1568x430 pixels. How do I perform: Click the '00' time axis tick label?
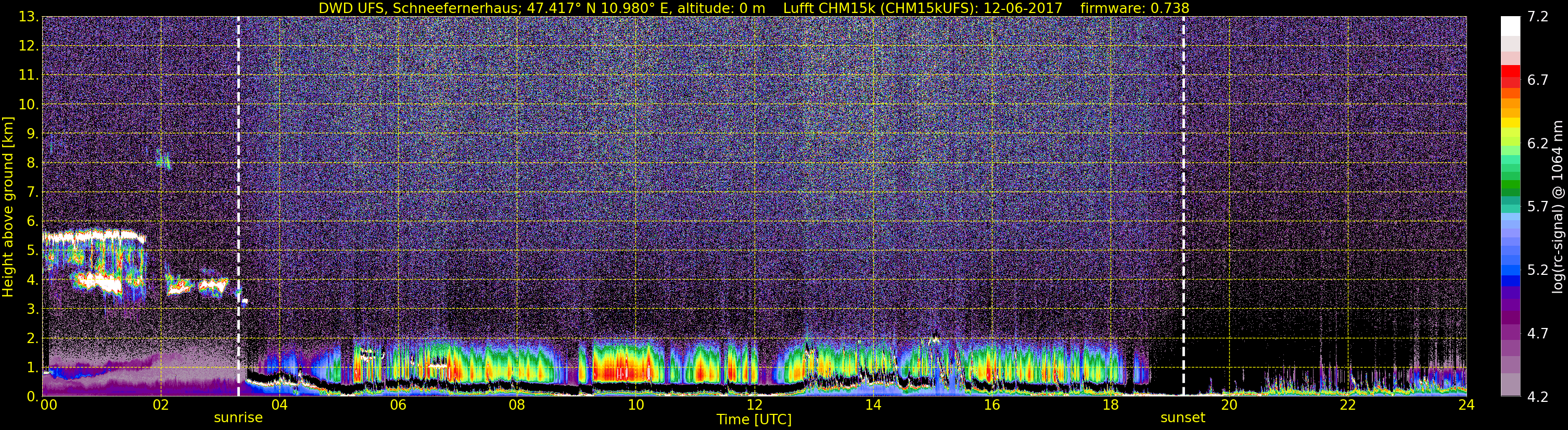(x=48, y=405)
